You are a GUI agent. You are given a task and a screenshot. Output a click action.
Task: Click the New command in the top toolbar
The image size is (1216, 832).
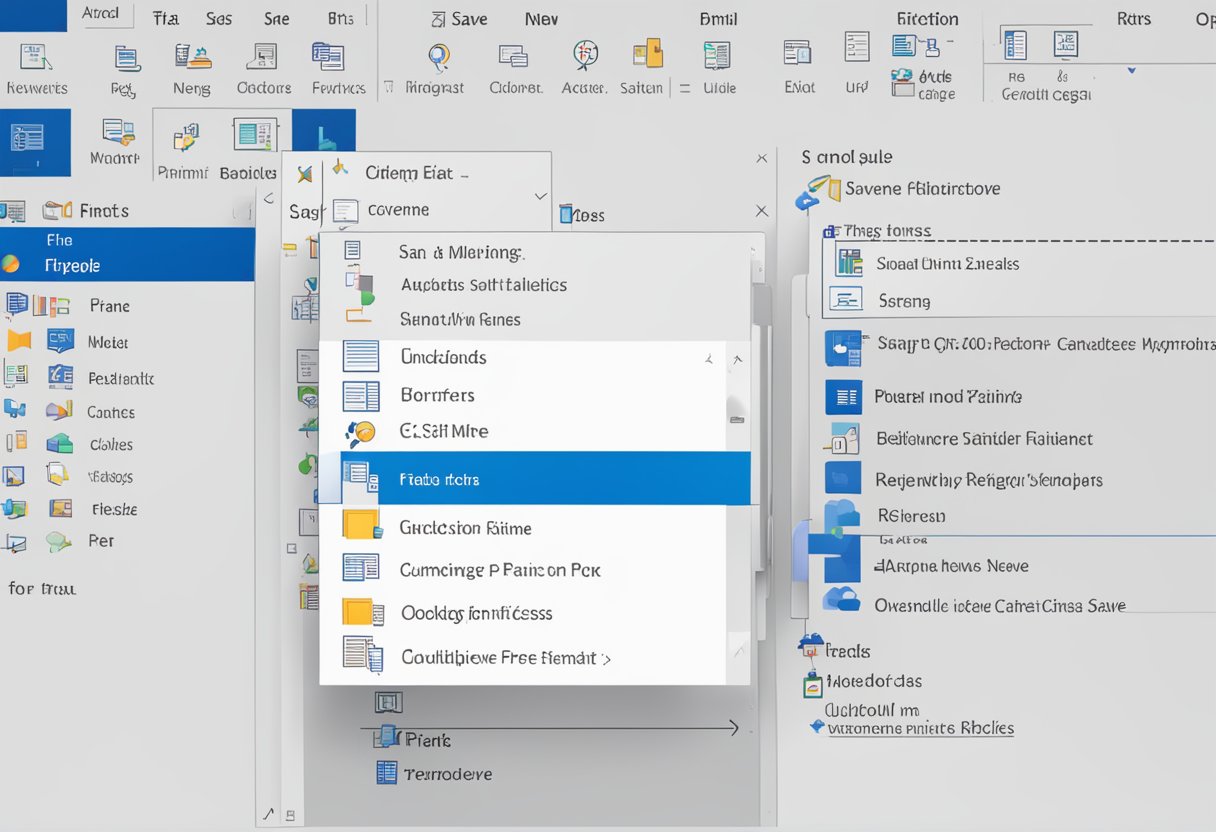540,17
